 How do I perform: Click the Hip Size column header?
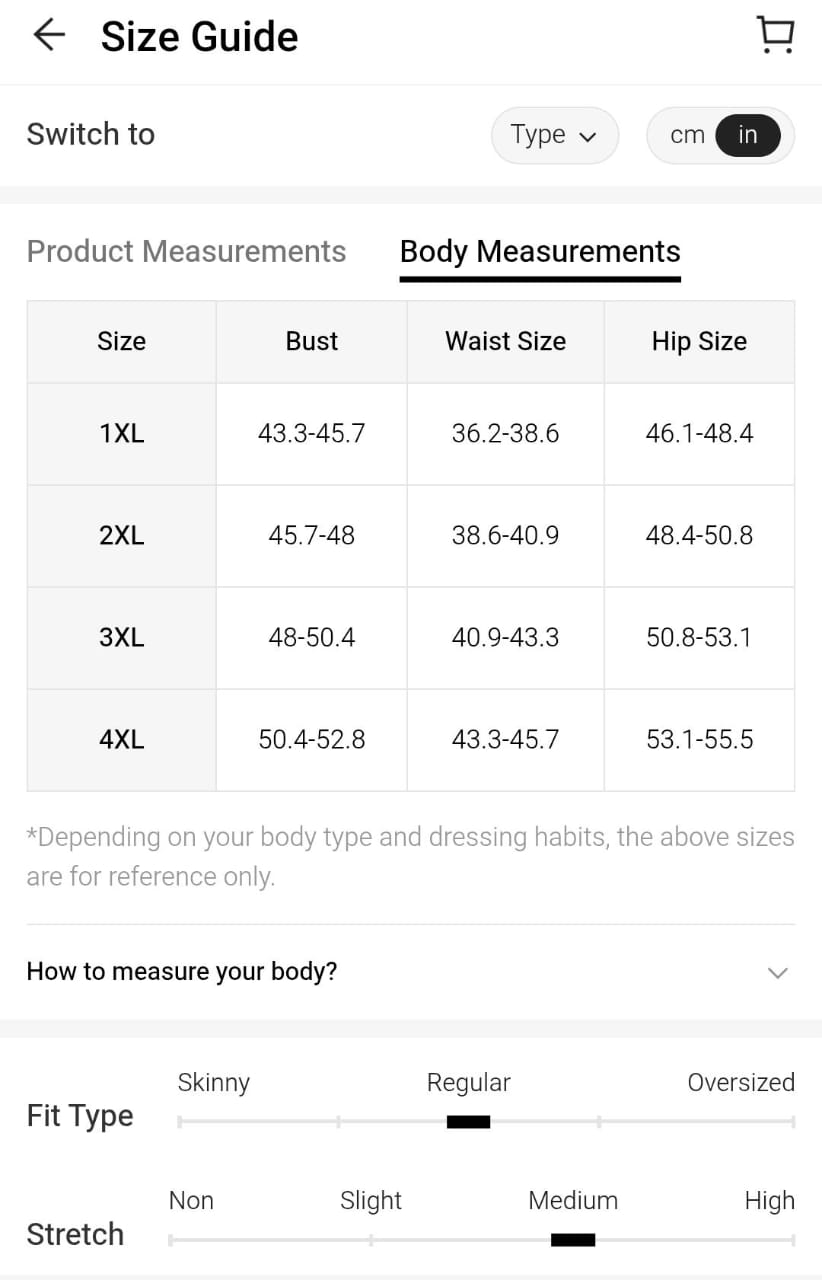pyautogui.click(x=699, y=342)
